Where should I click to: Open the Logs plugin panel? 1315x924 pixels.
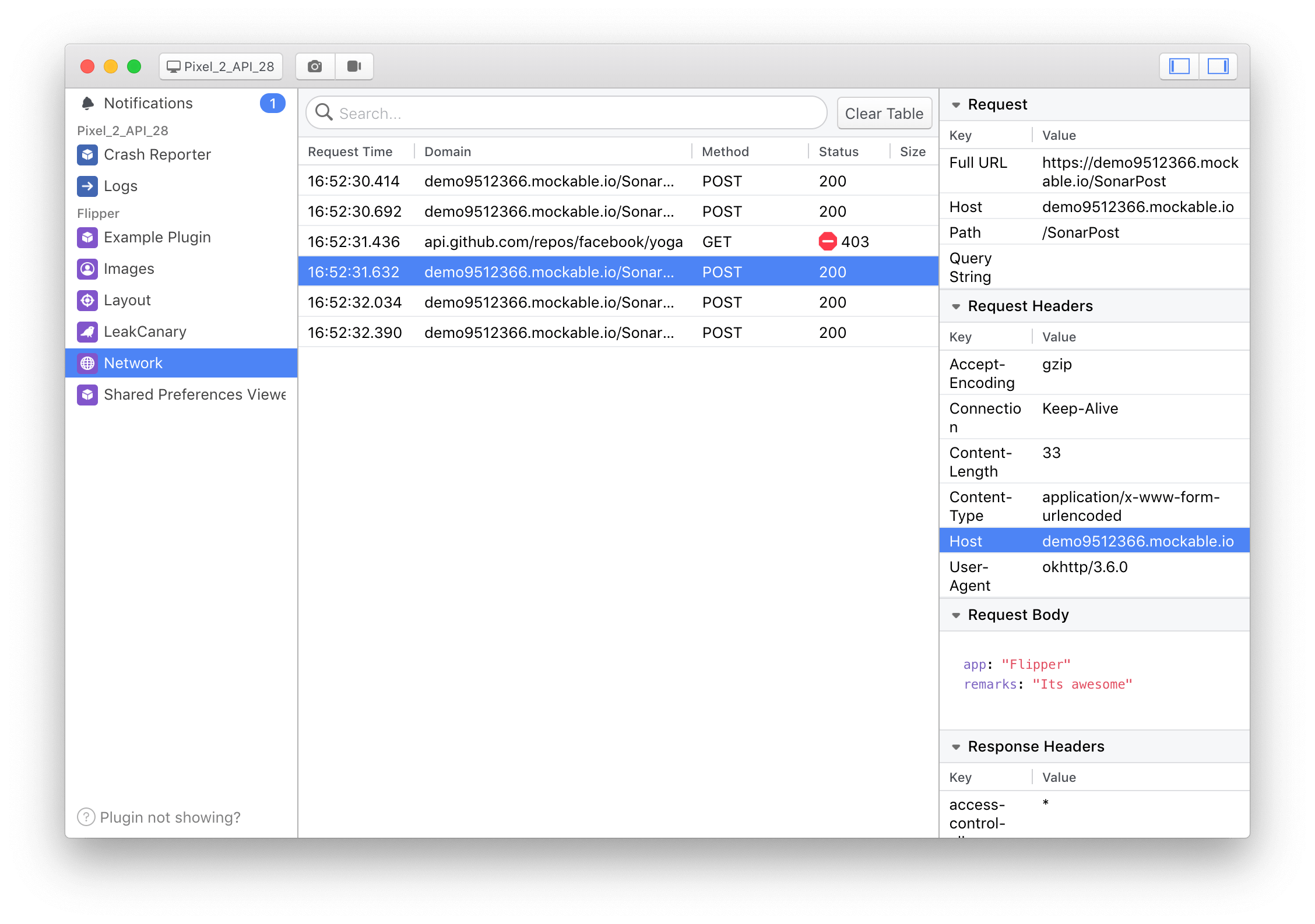point(120,184)
